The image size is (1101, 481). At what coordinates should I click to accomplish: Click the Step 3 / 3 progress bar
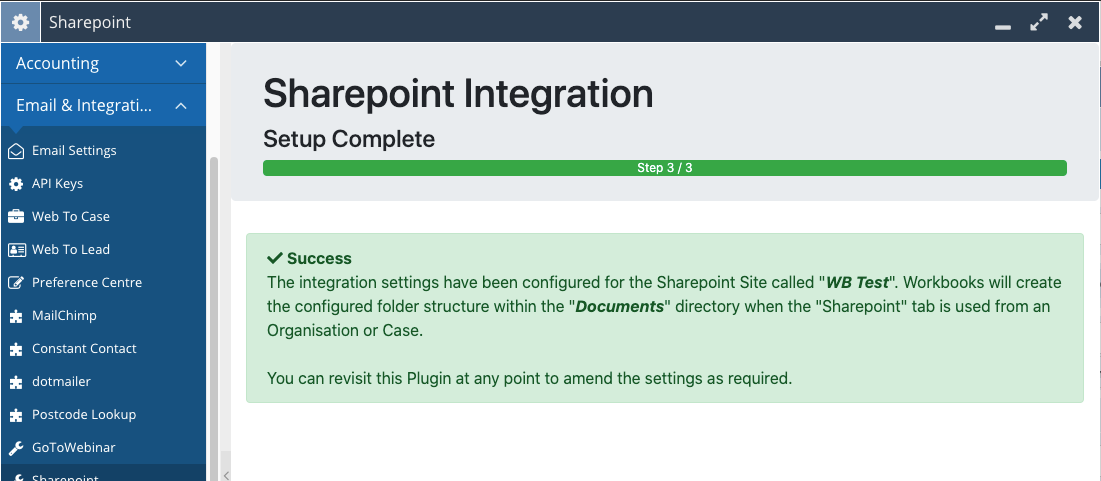[665, 168]
